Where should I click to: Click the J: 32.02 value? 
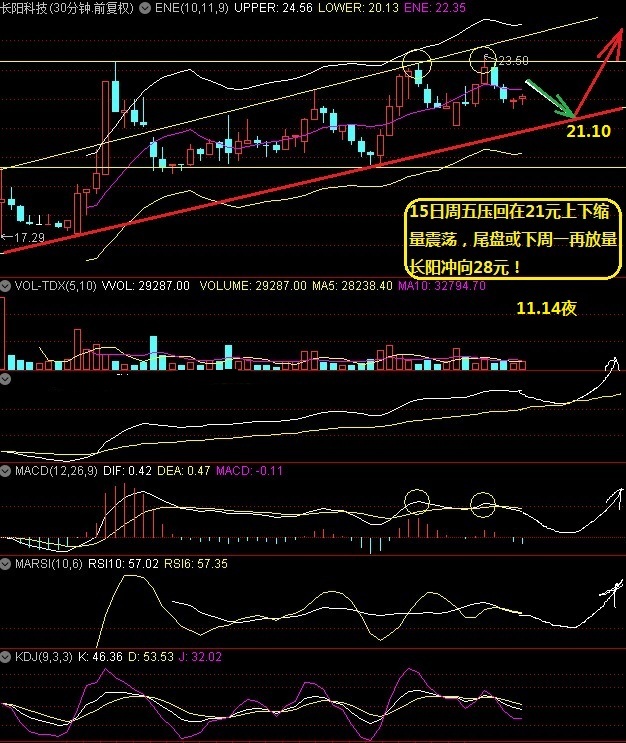coord(200,657)
